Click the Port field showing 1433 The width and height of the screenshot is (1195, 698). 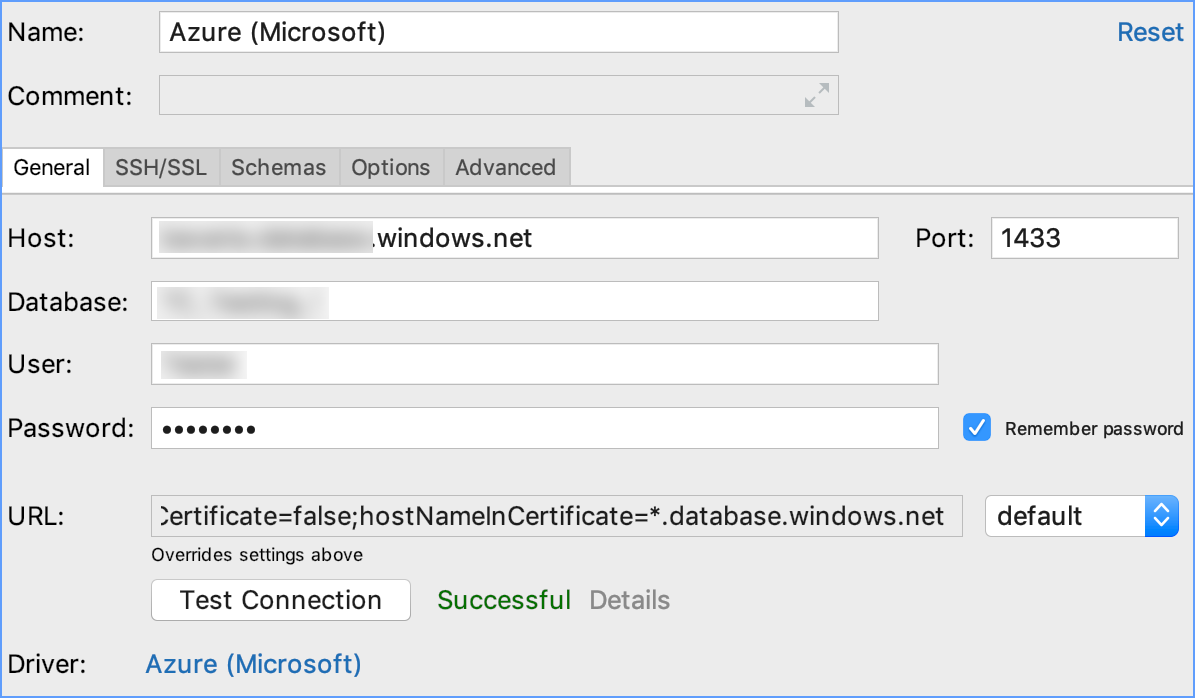pyautogui.click(x=1084, y=238)
